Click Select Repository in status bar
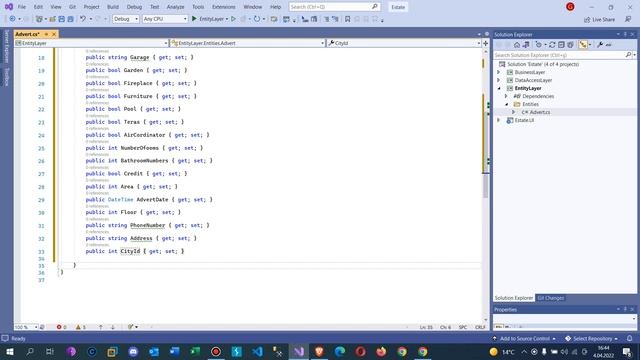640x360 pixels. (592, 338)
